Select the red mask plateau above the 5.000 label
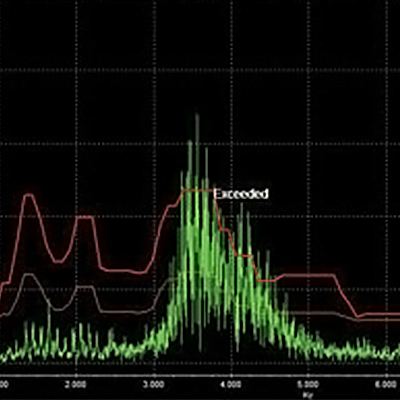 point(308,275)
